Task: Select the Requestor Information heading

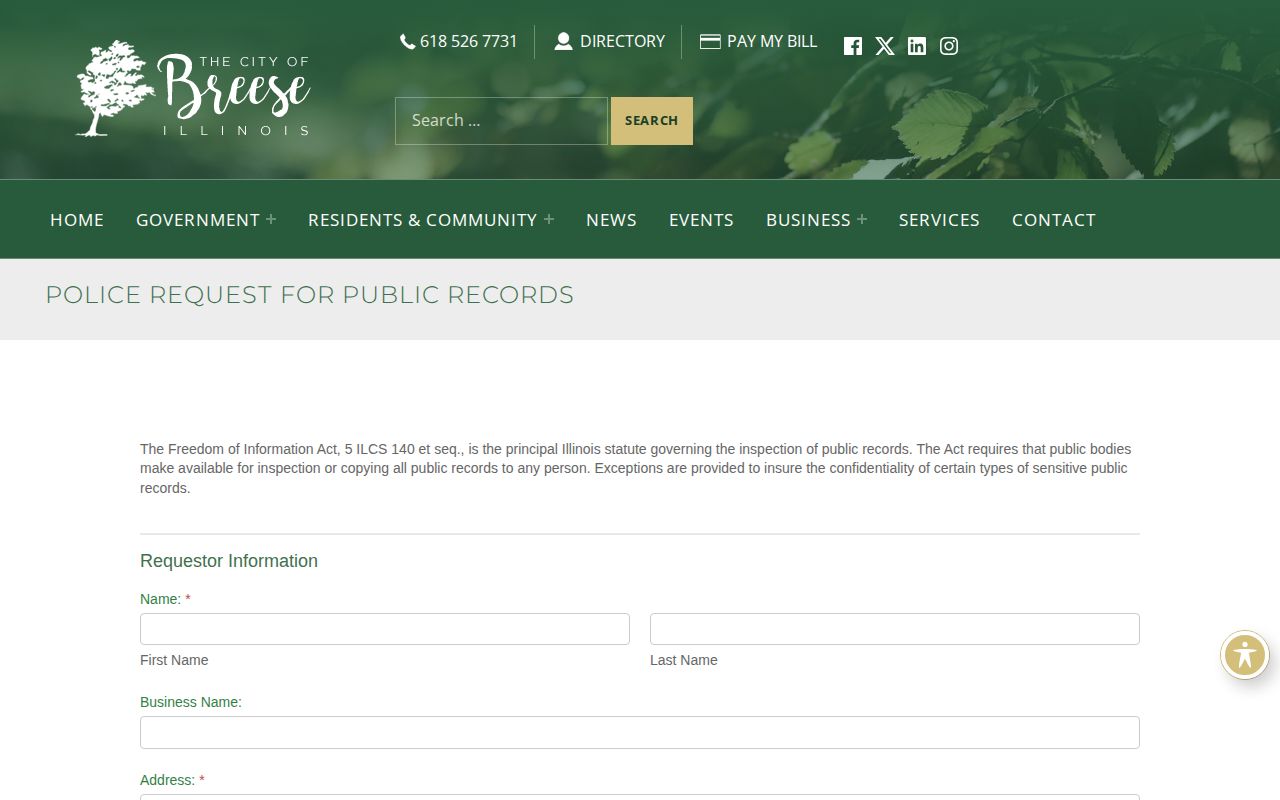Action: tap(229, 561)
